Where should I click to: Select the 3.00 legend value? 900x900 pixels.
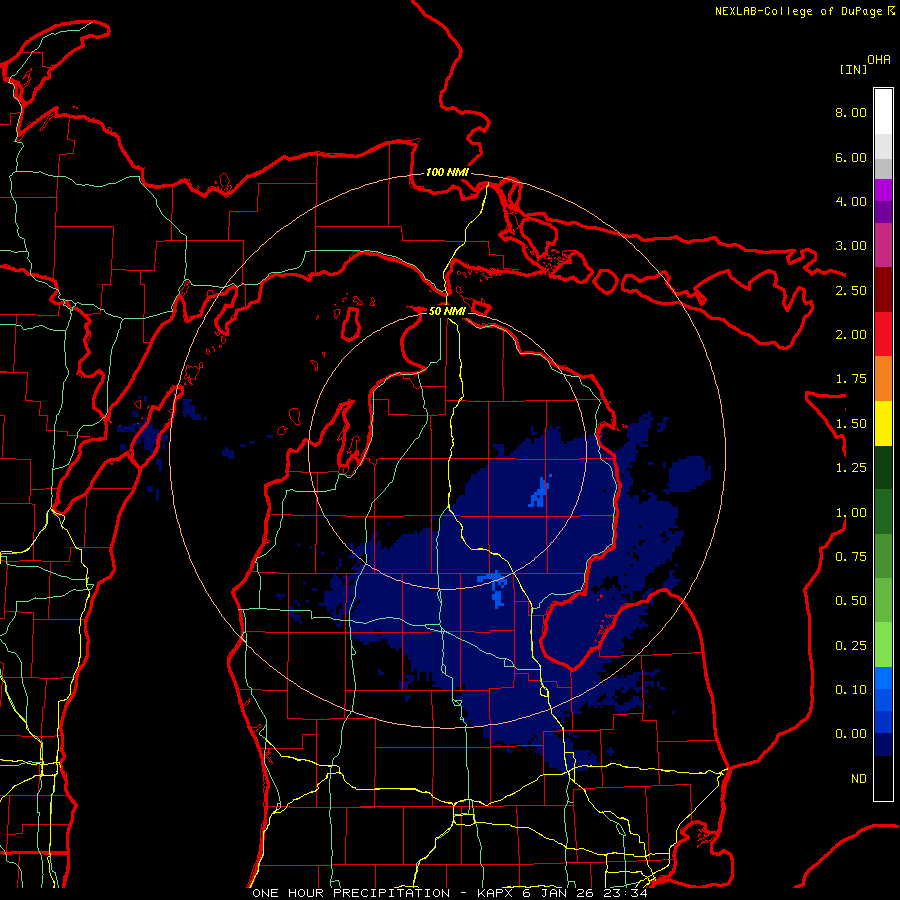pyautogui.click(x=851, y=246)
